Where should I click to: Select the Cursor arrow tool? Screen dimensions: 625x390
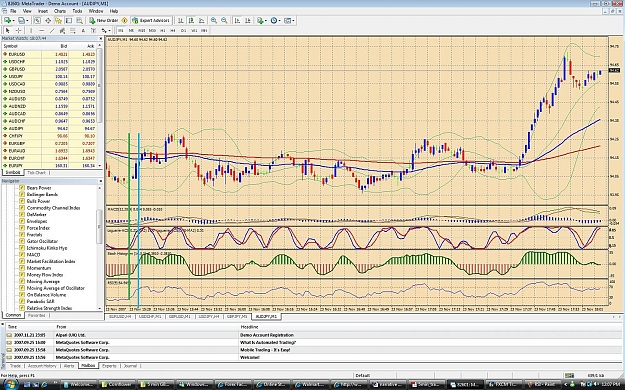pos(8,30)
